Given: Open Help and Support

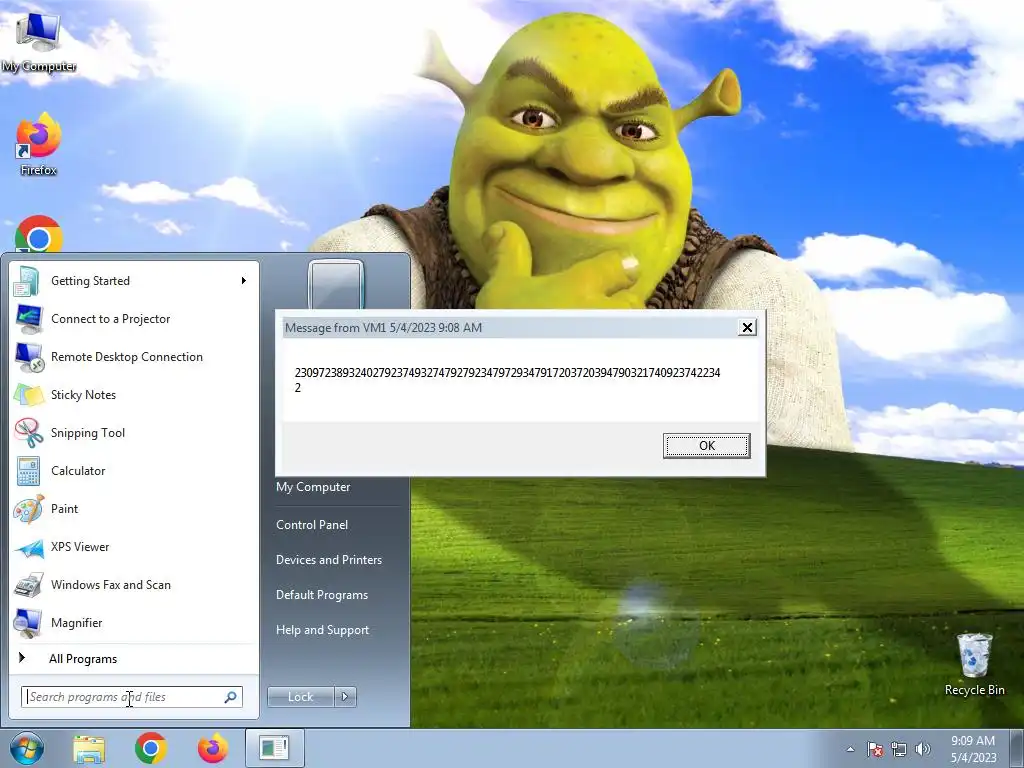Looking at the screenshot, I should 323,630.
